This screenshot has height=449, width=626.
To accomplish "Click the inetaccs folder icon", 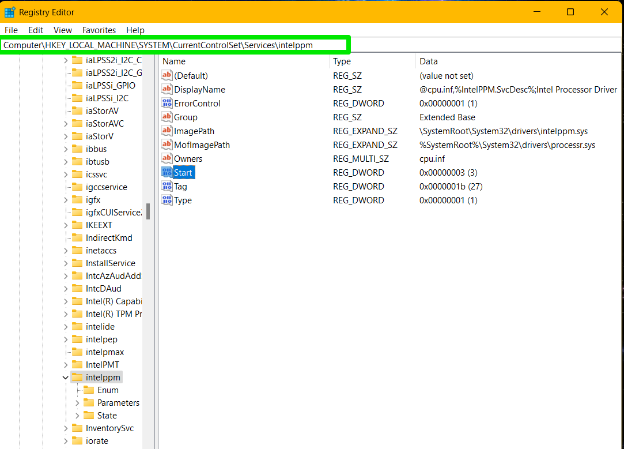I will [x=77, y=251].
